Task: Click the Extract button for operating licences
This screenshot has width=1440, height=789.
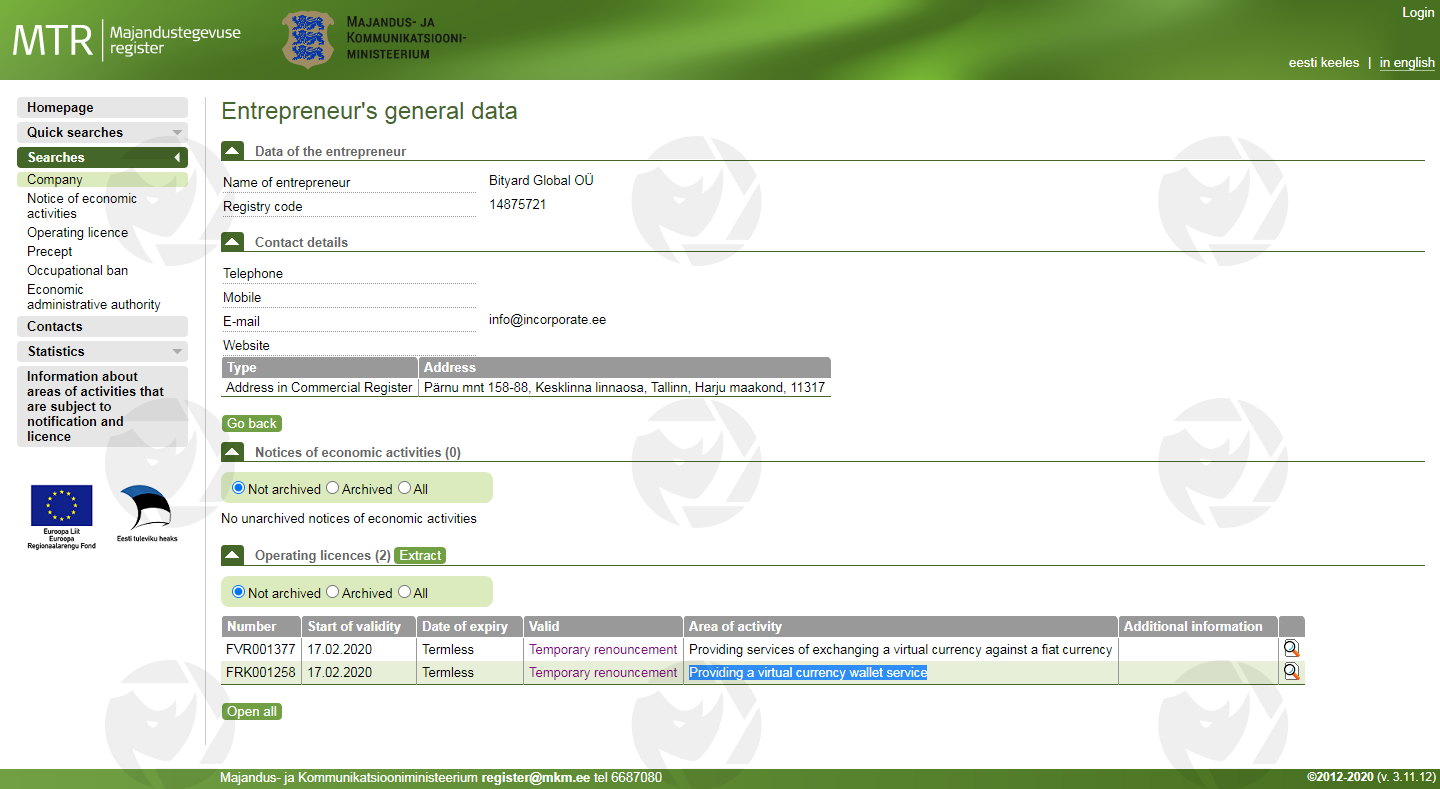Action: tap(420, 555)
